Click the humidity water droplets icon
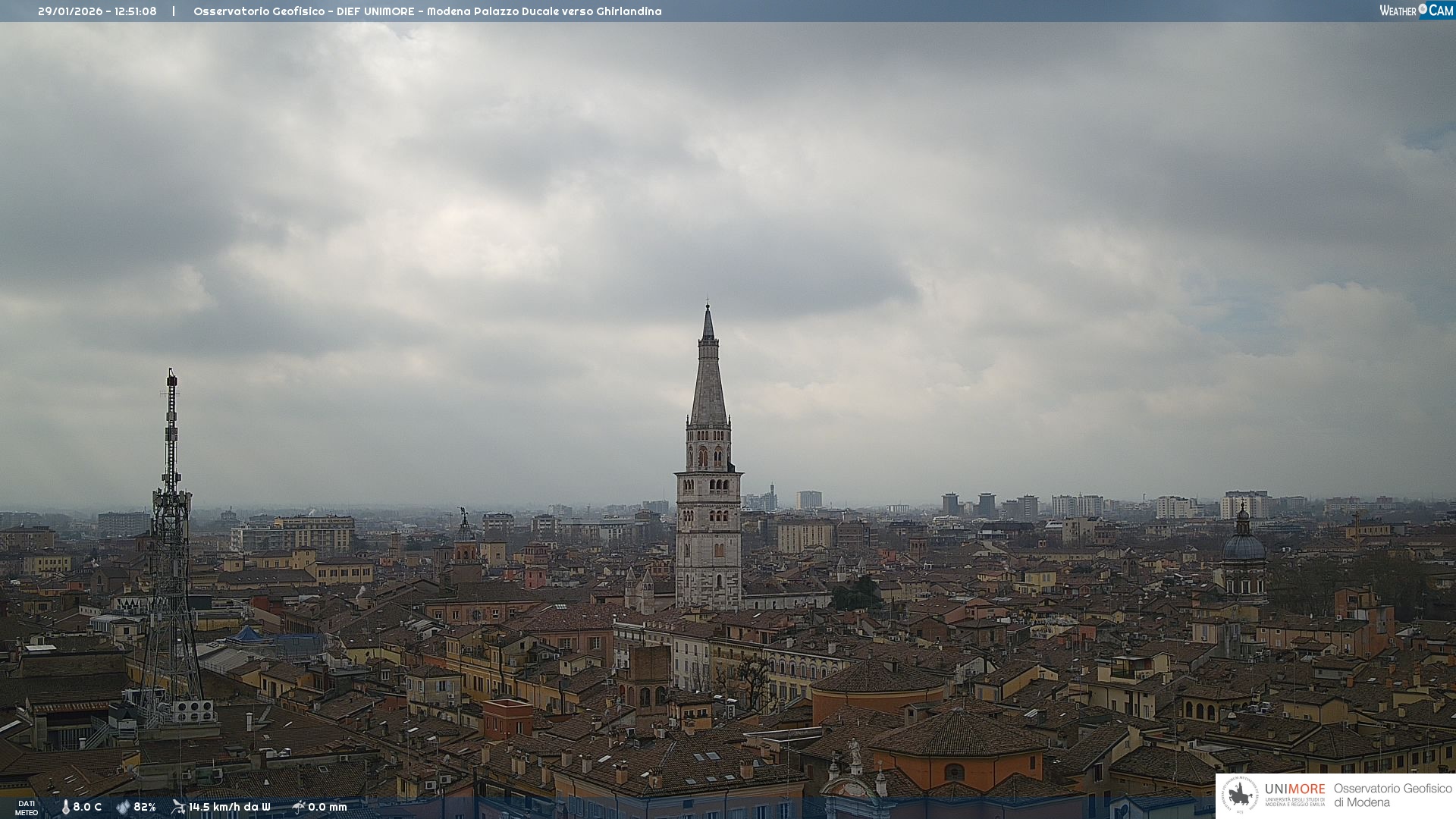The width and height of the screenshot is (1456, 819). [x=123, y=807]
